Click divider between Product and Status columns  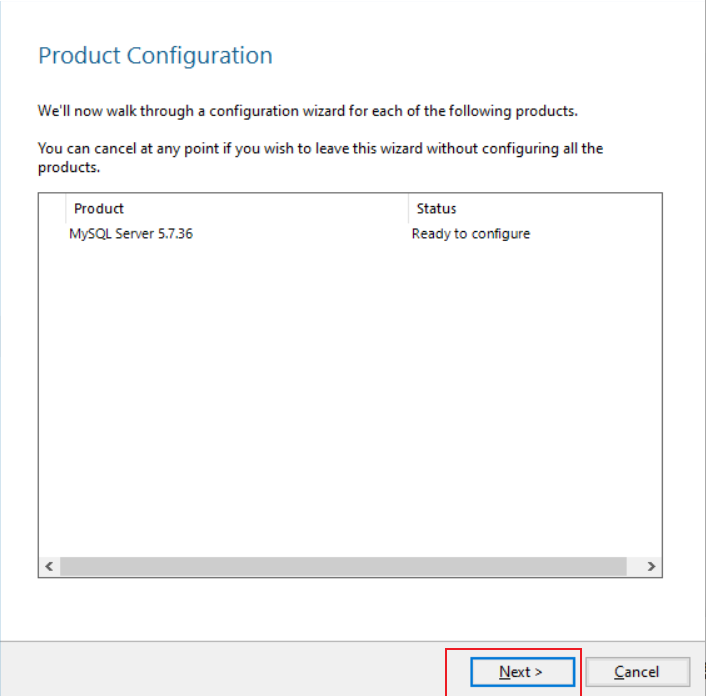408,208
